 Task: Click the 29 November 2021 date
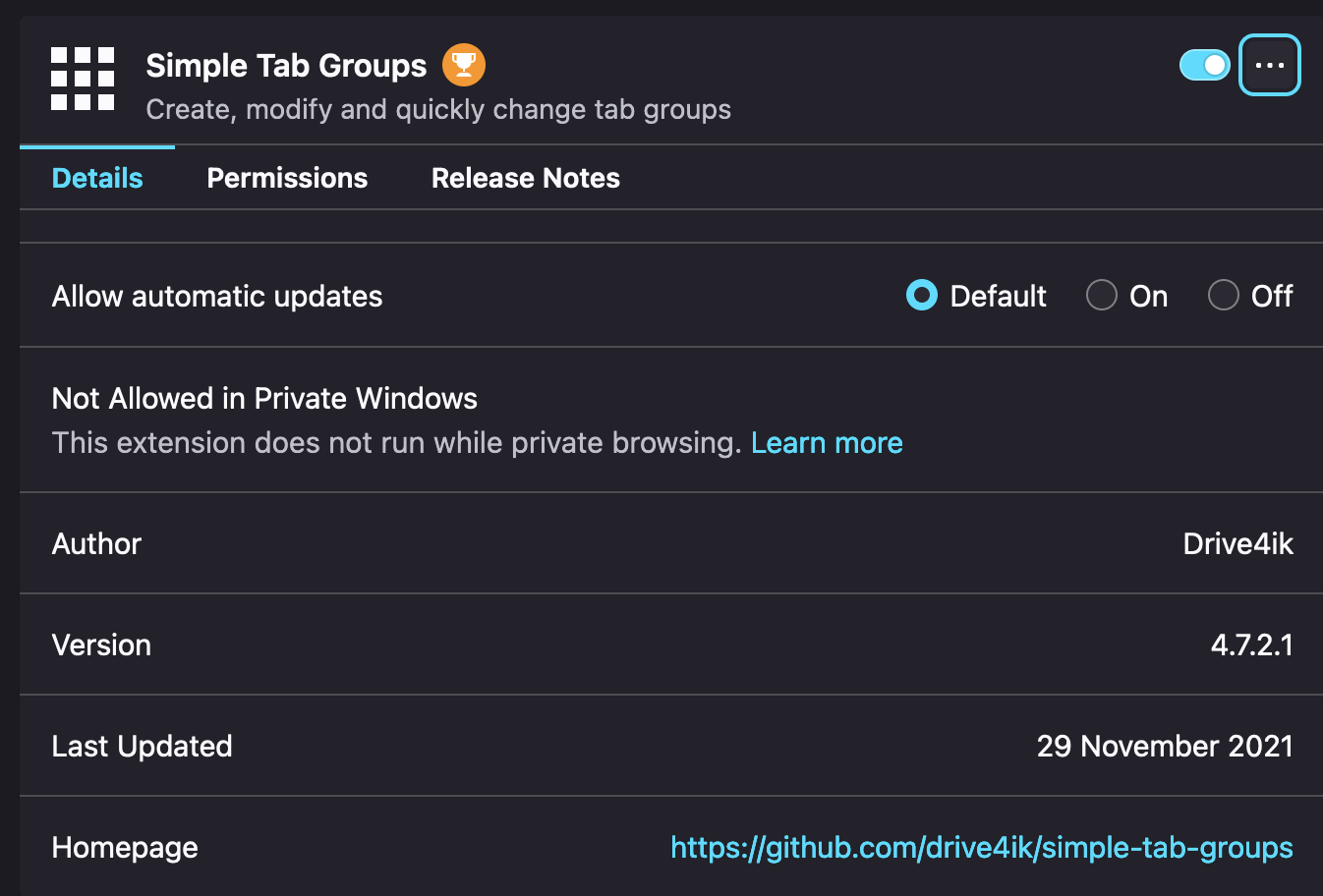pyautogui.click(x=1165, y=747)
